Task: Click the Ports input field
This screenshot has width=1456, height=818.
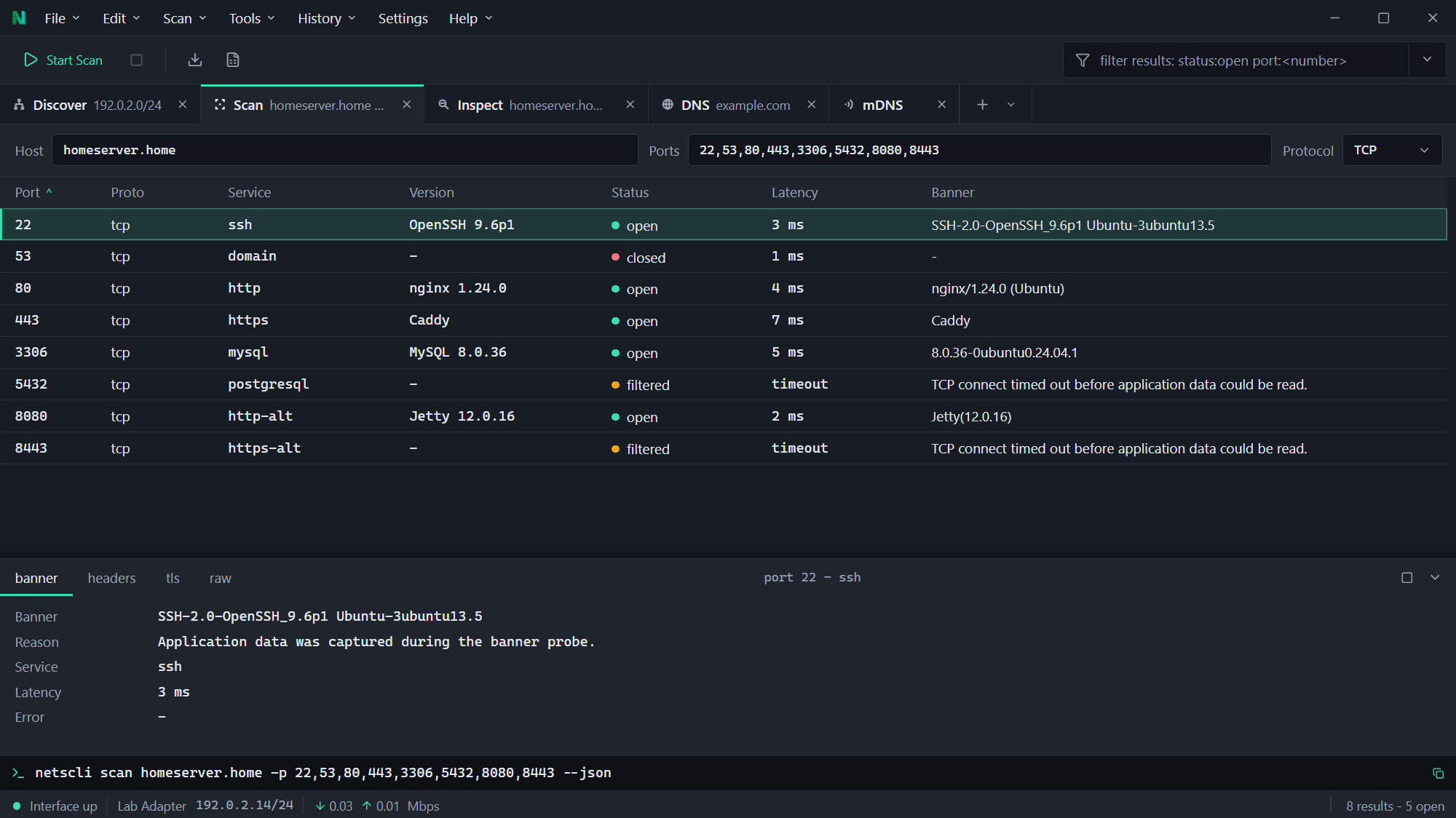Action: click(979, 150)
